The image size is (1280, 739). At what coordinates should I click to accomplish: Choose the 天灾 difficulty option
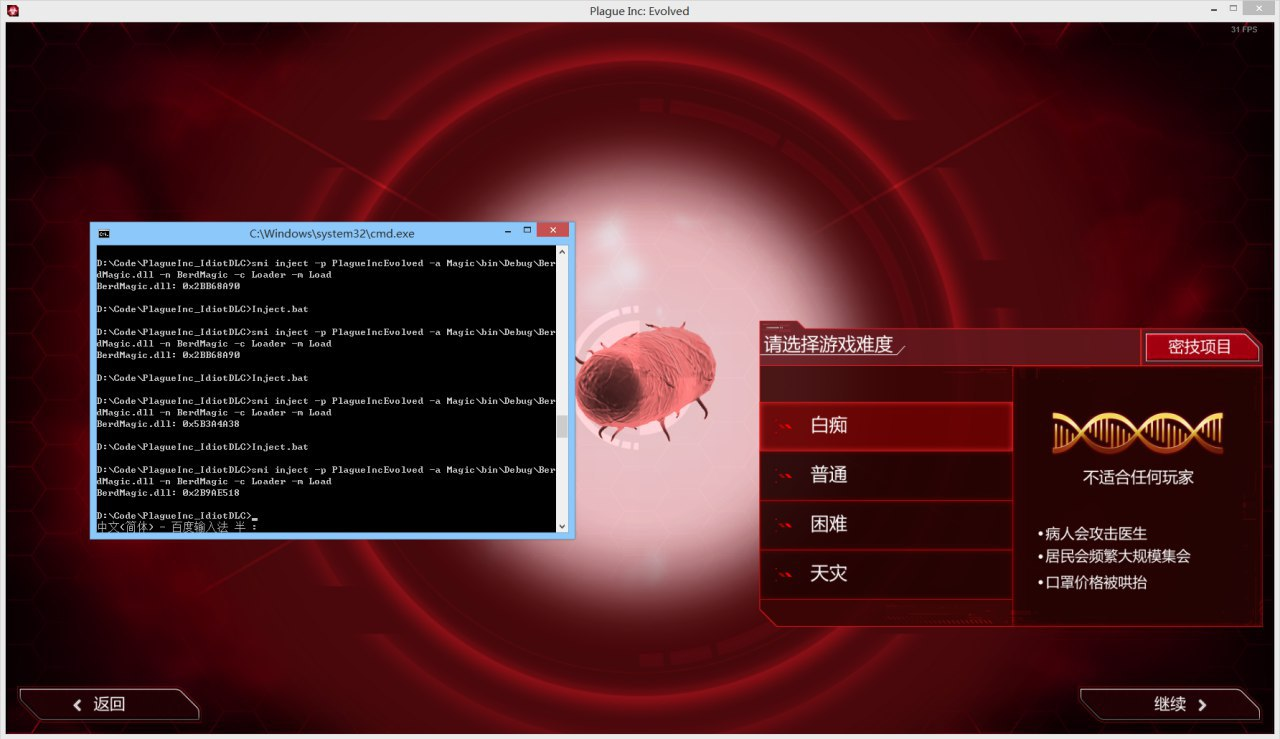[886, 574]
